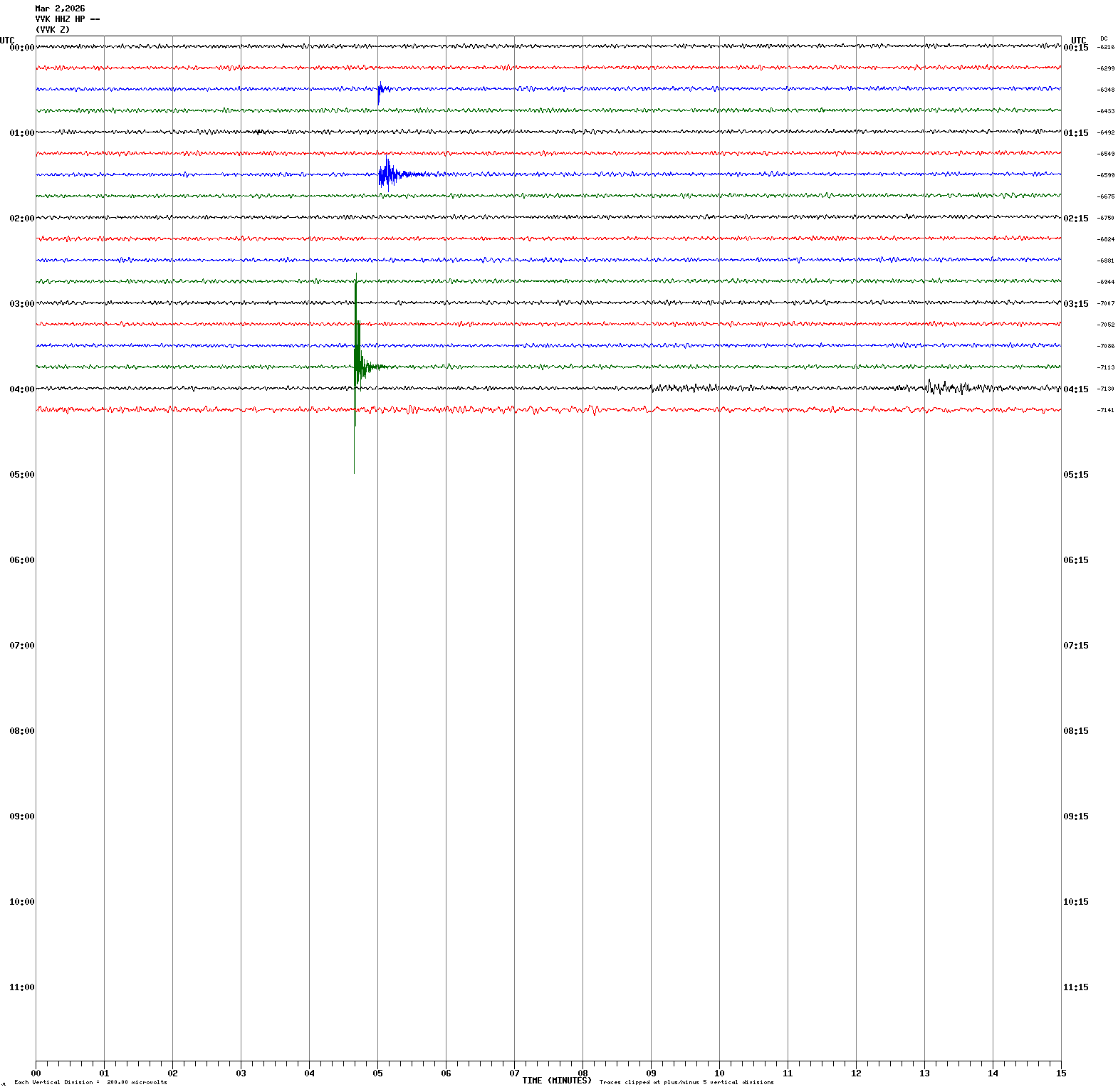Select the 11:00 hour label on left axis
Viewport: 1118px width, 1092px height.
tap(21, 987)
